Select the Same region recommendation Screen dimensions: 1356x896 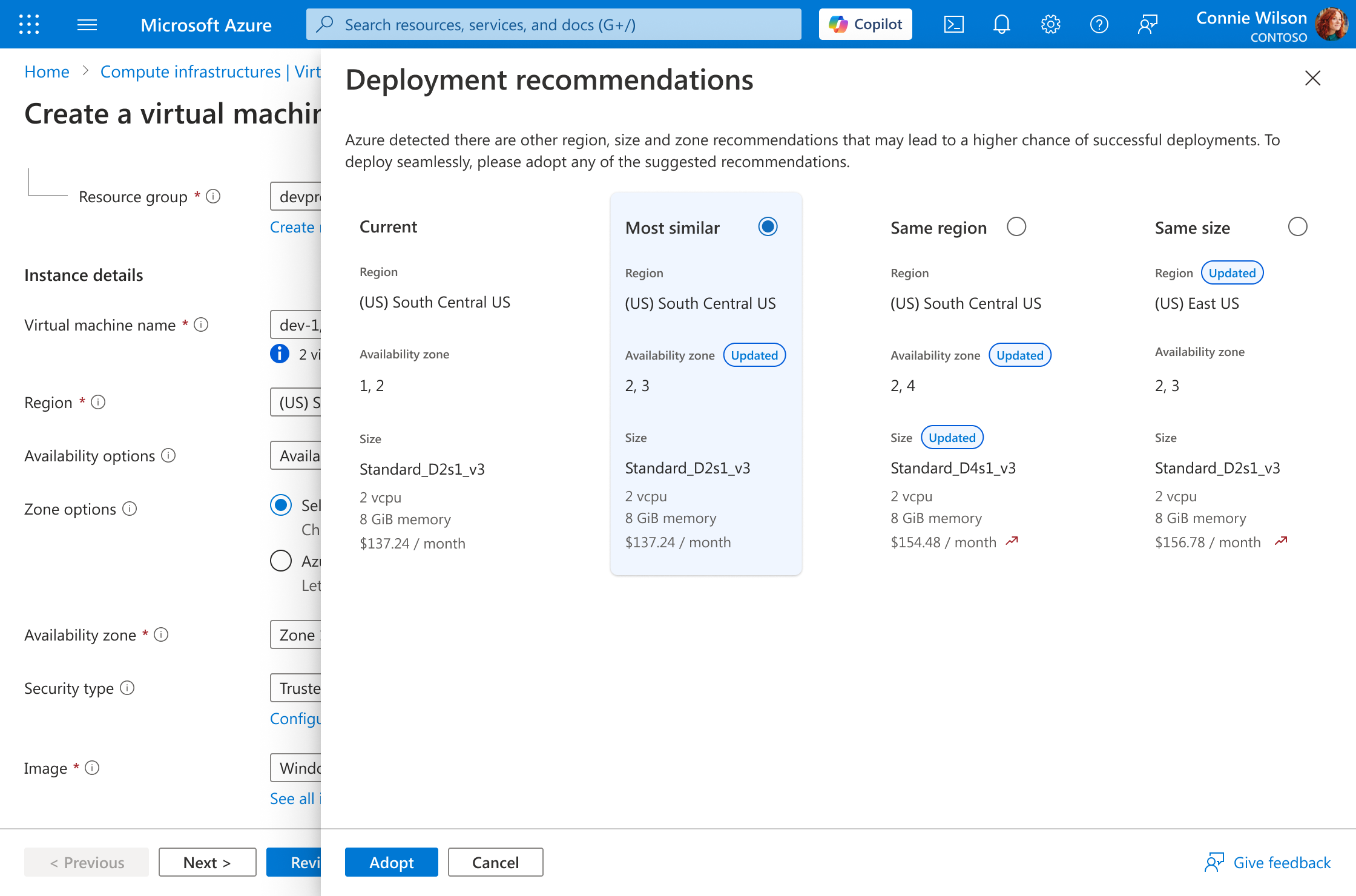click(x=1016, y=227)
